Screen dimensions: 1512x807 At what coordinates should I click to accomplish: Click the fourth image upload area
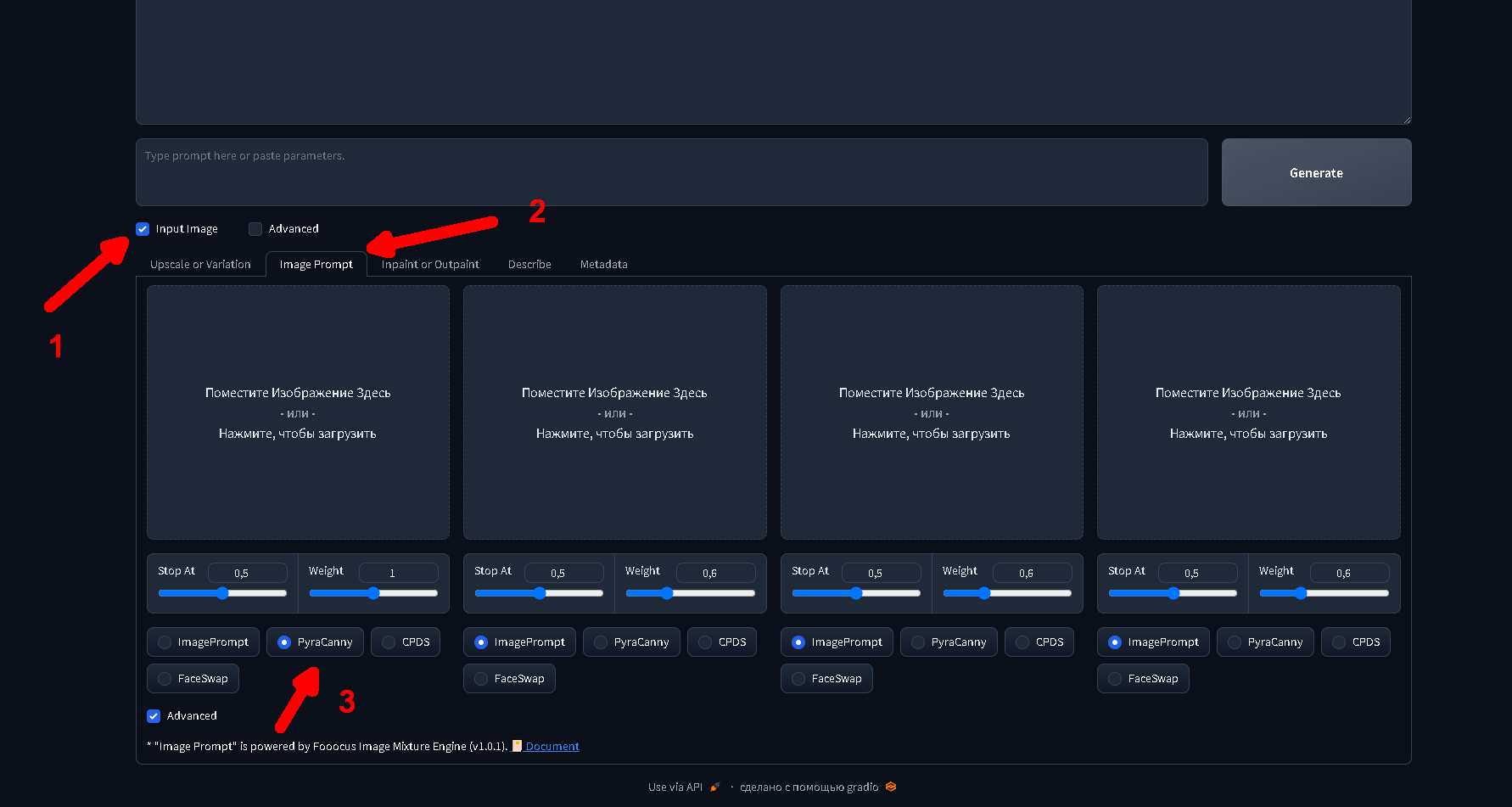1248,412
